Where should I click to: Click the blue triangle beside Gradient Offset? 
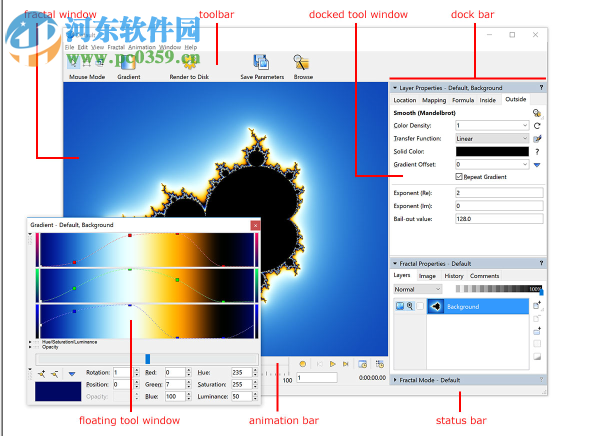pos(537,165)
